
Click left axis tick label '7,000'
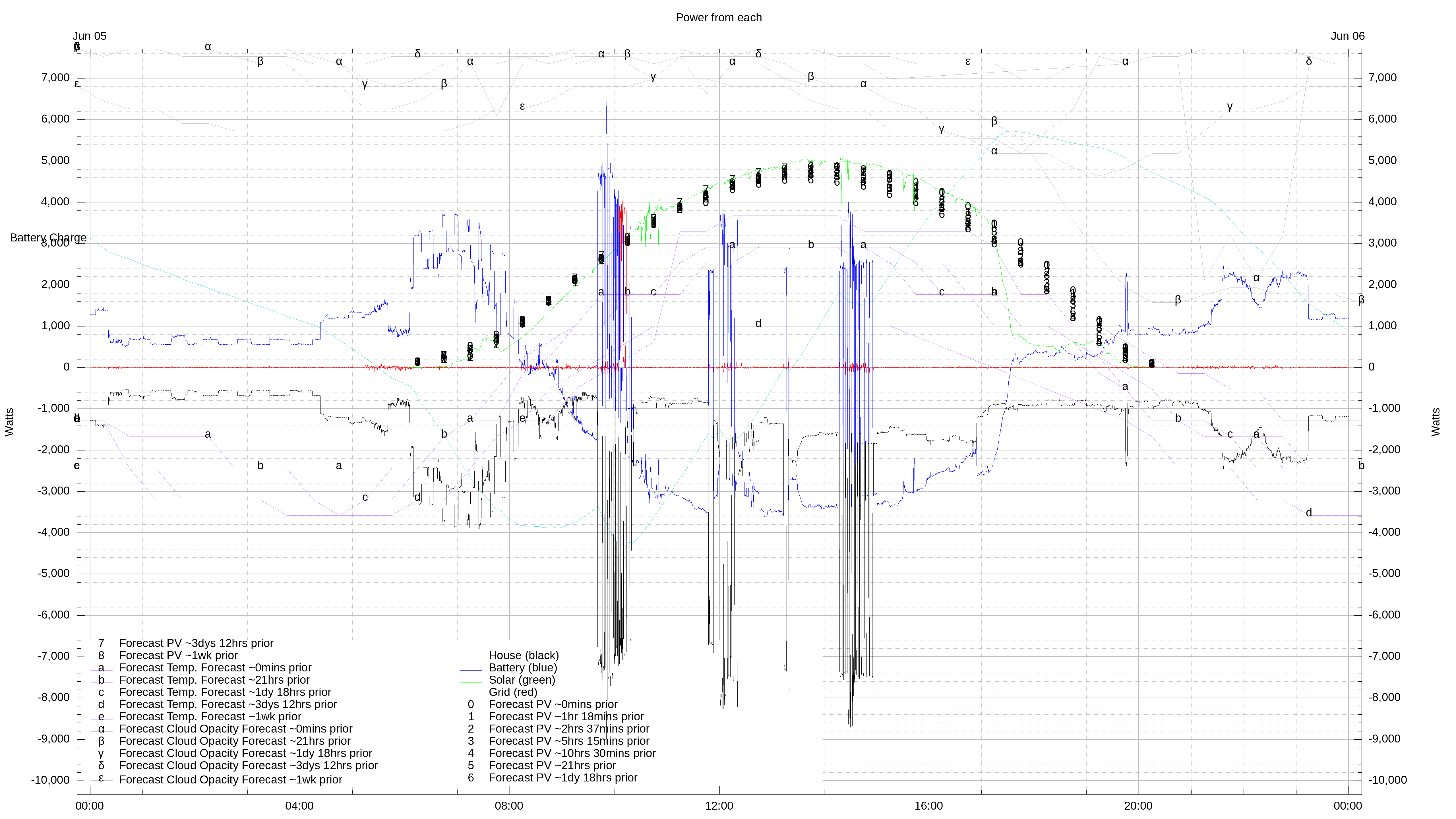[55, 78]
